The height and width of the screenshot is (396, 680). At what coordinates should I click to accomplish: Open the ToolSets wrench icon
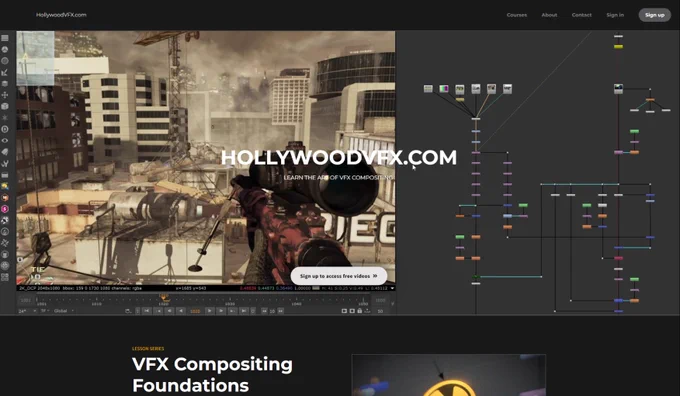5,164
